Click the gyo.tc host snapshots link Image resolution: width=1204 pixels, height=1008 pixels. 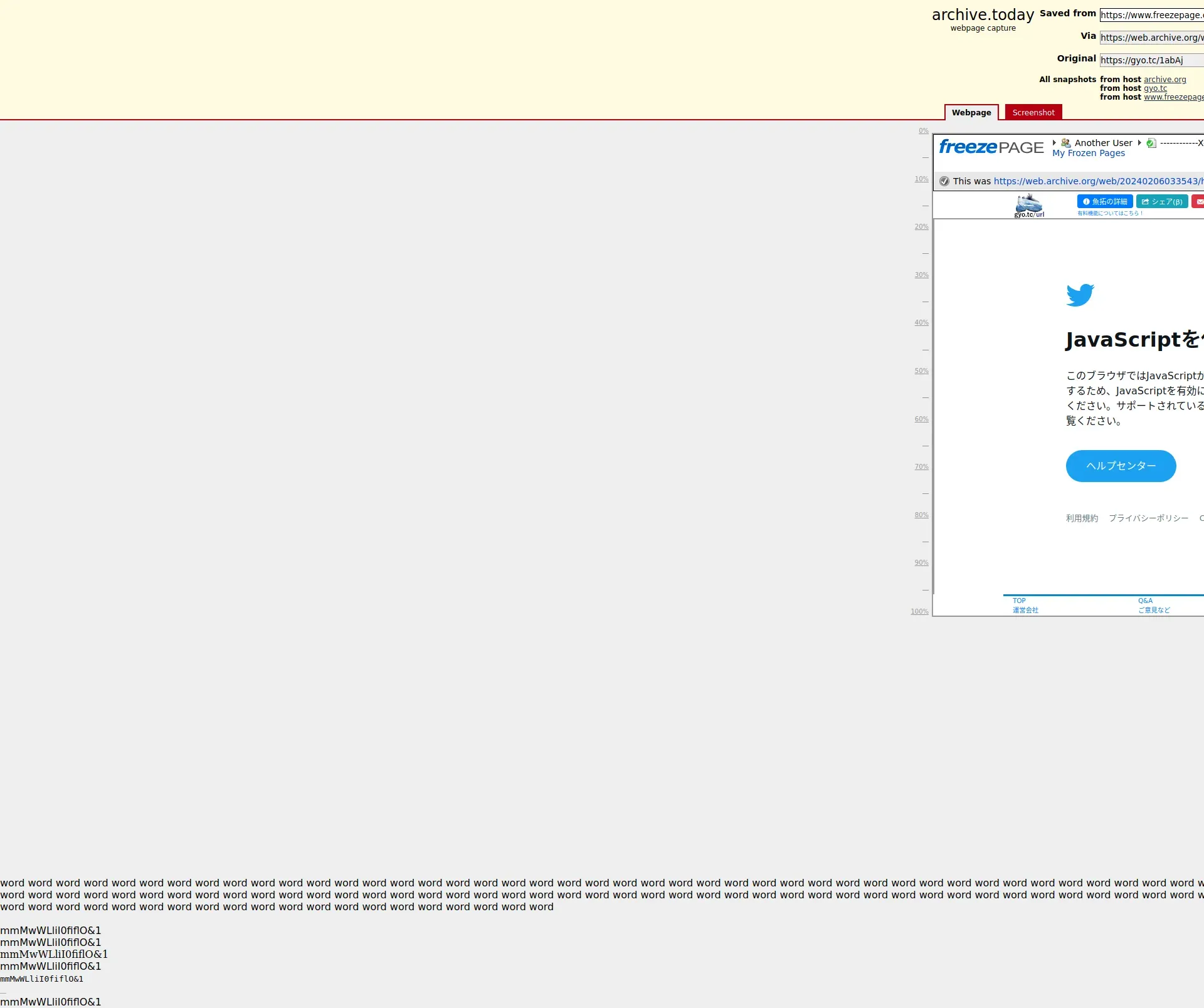click(1155, 88)
